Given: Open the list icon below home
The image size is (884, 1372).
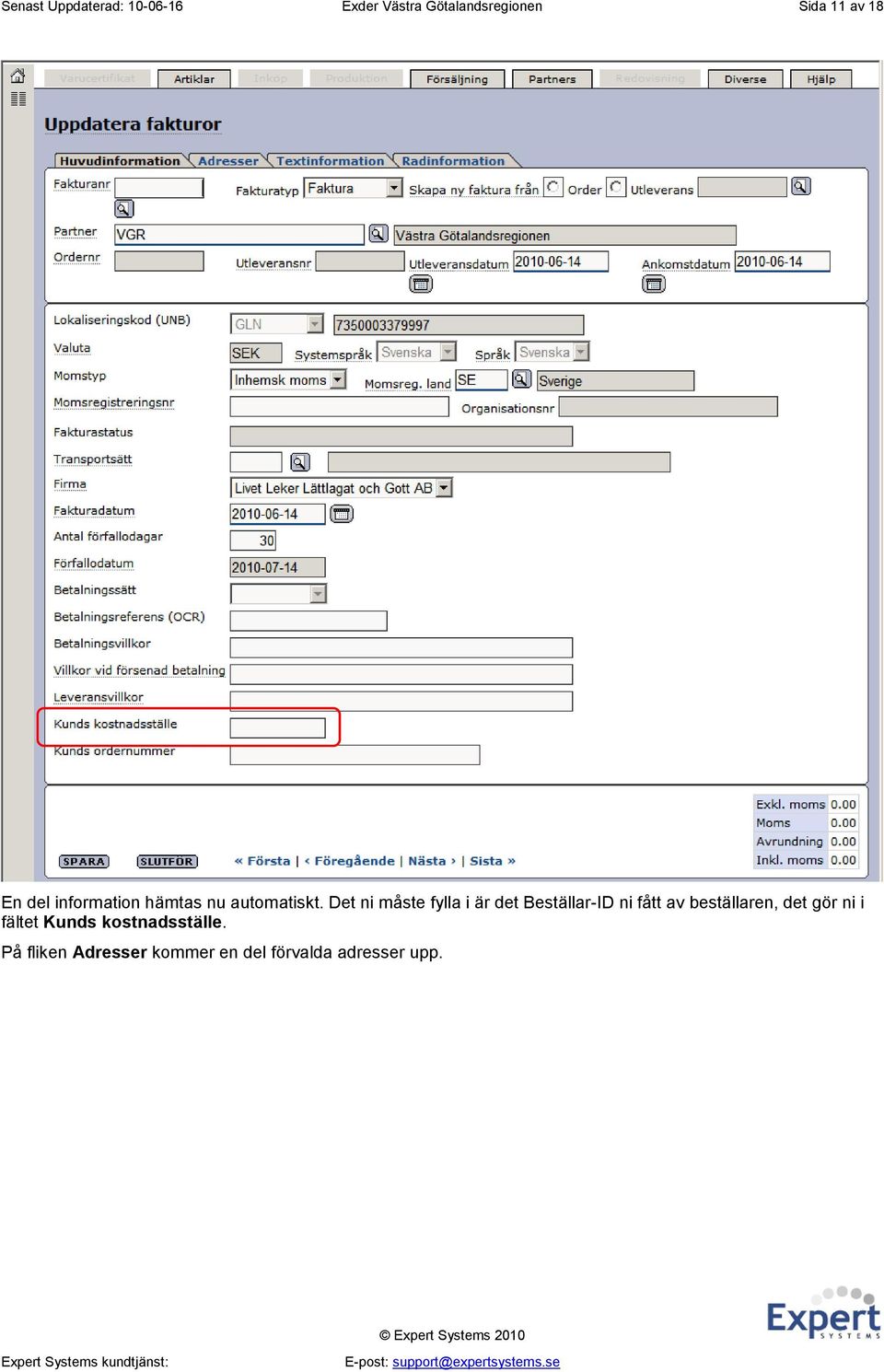Looking at the screenshot, I should click(x=17, y=99).
